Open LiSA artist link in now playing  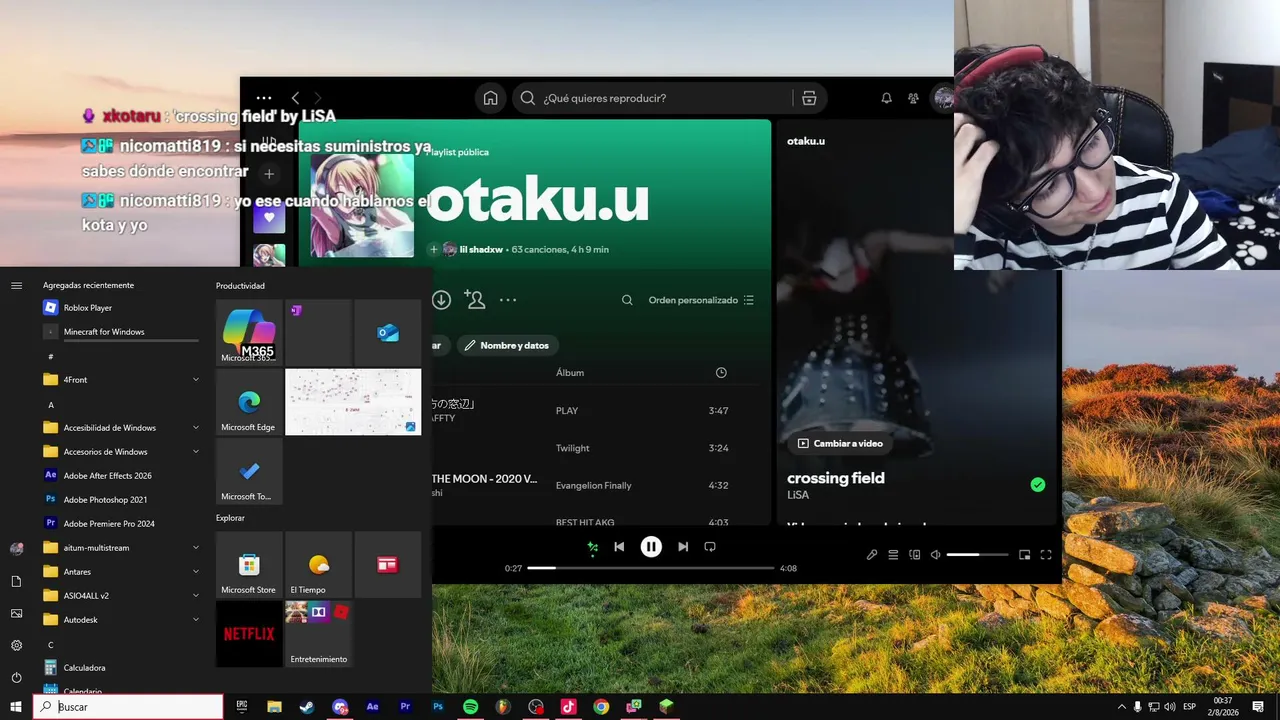pyautogui.click(x=798, y=495)
